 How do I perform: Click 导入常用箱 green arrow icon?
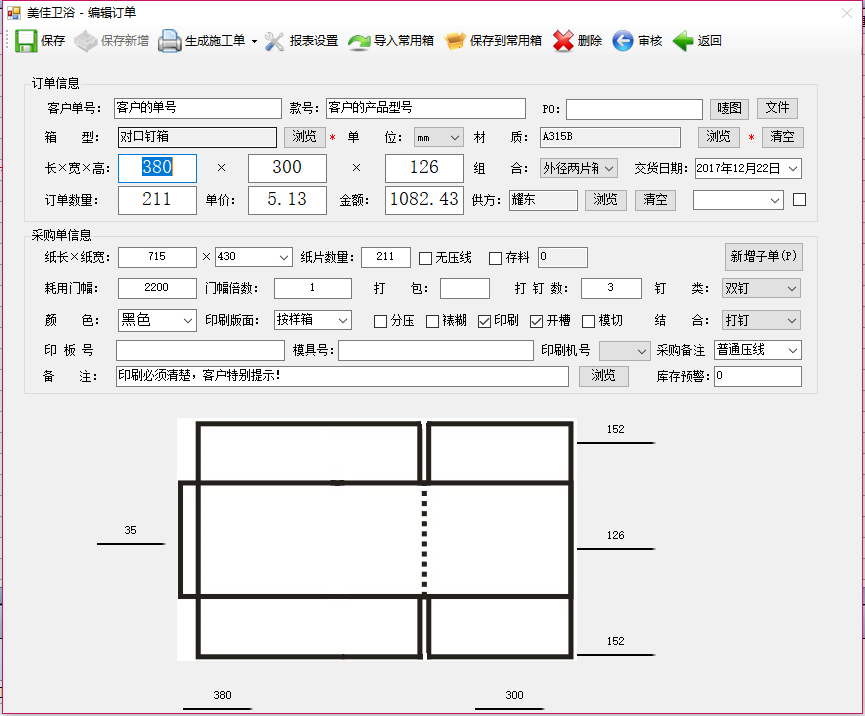tap(359, 41)
